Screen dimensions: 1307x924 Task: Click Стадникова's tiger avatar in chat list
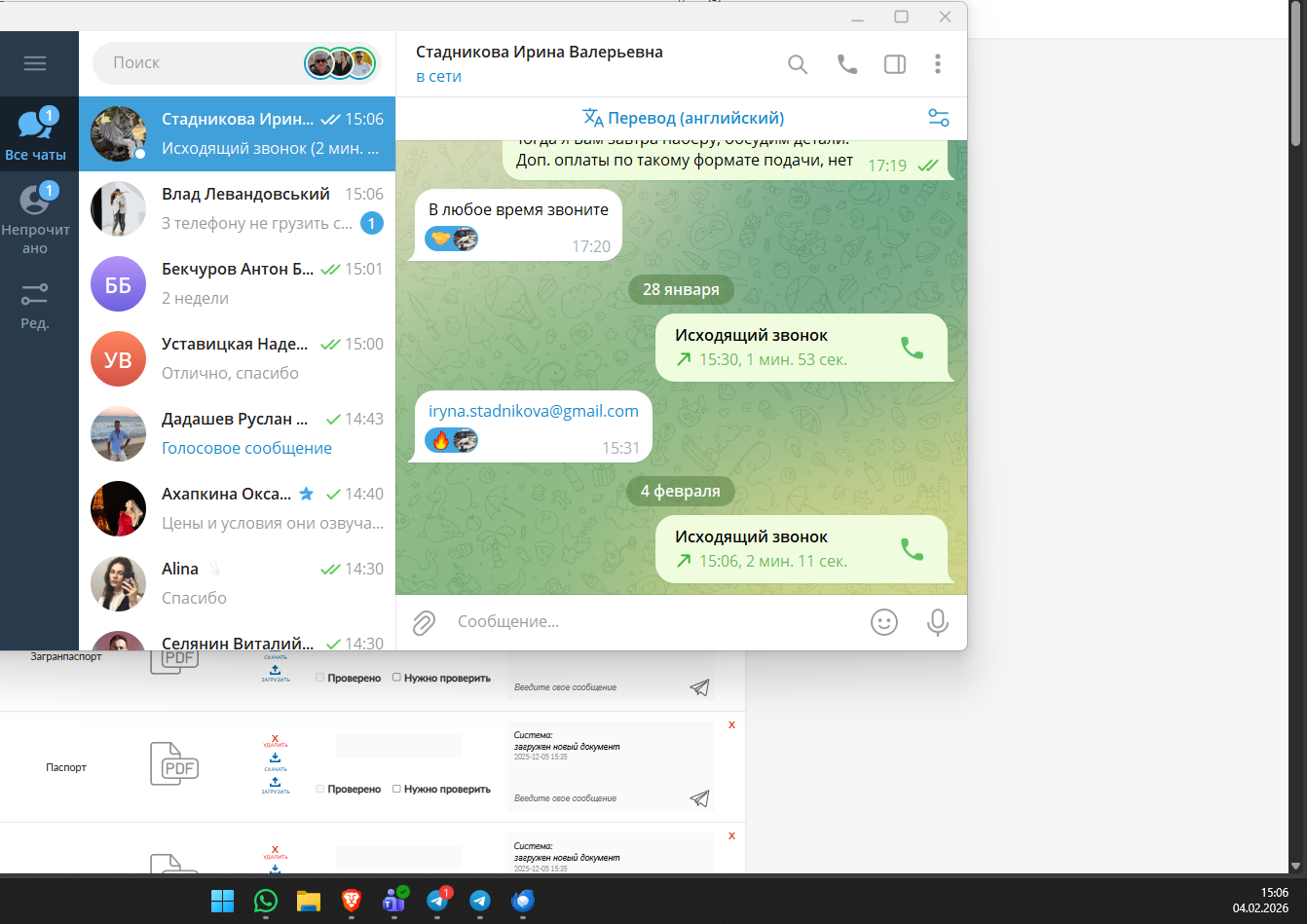pyautogui.click(x=118, y=133)
